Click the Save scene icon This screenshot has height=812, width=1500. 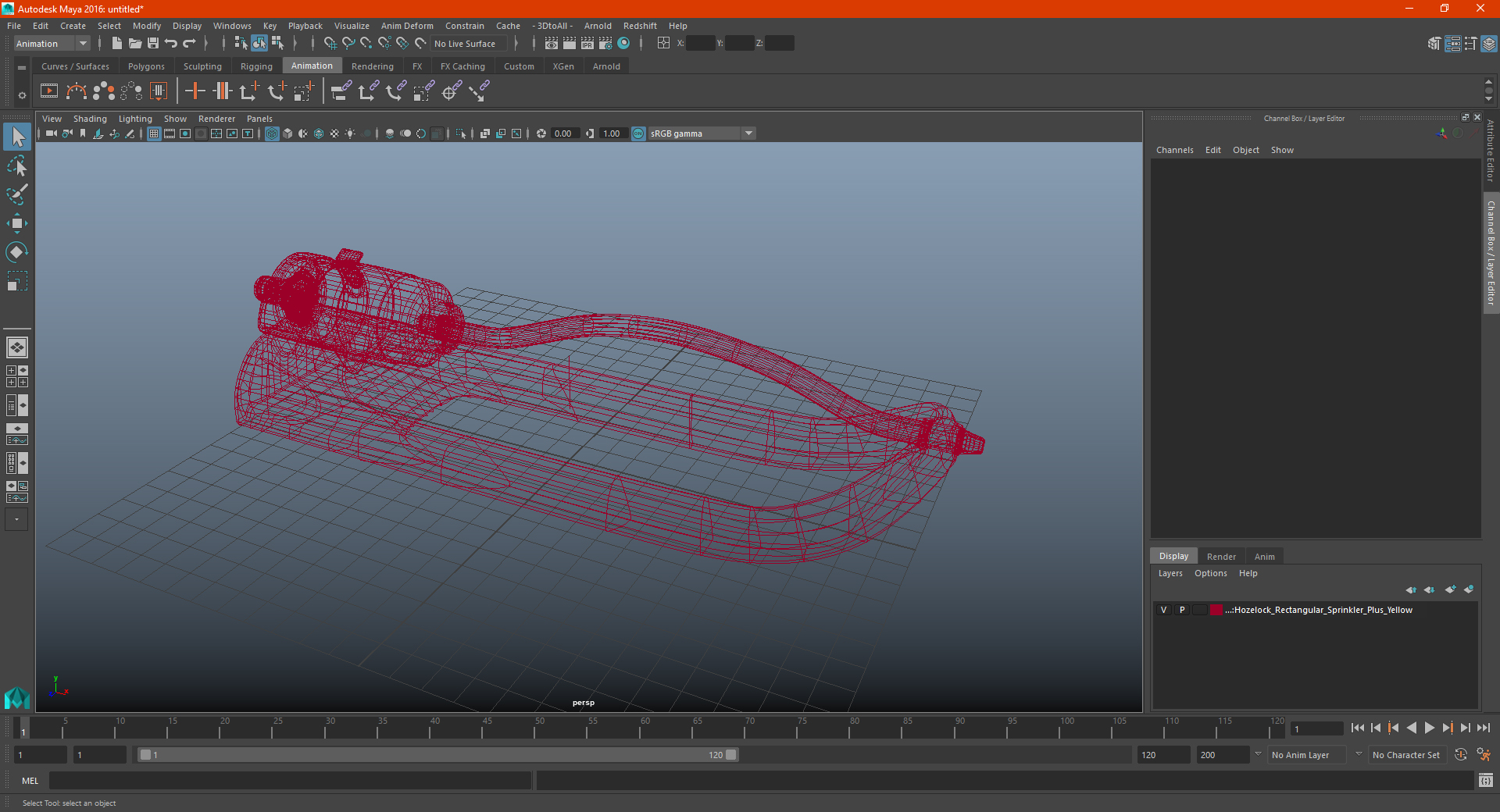coord(153,44)
